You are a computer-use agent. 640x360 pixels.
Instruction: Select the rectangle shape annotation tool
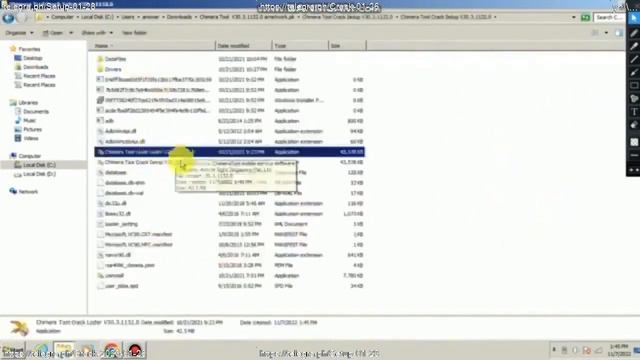pos(634,85)
